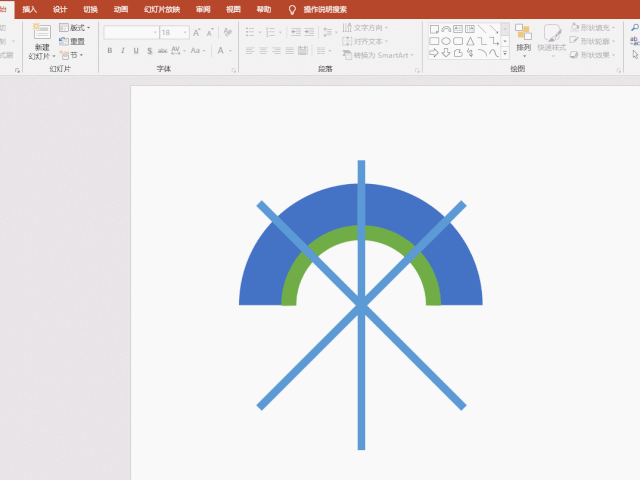Screen dimensions: 640x480
Task: Click the Clear Formatting eraser icon
Action: click(228, 32)
